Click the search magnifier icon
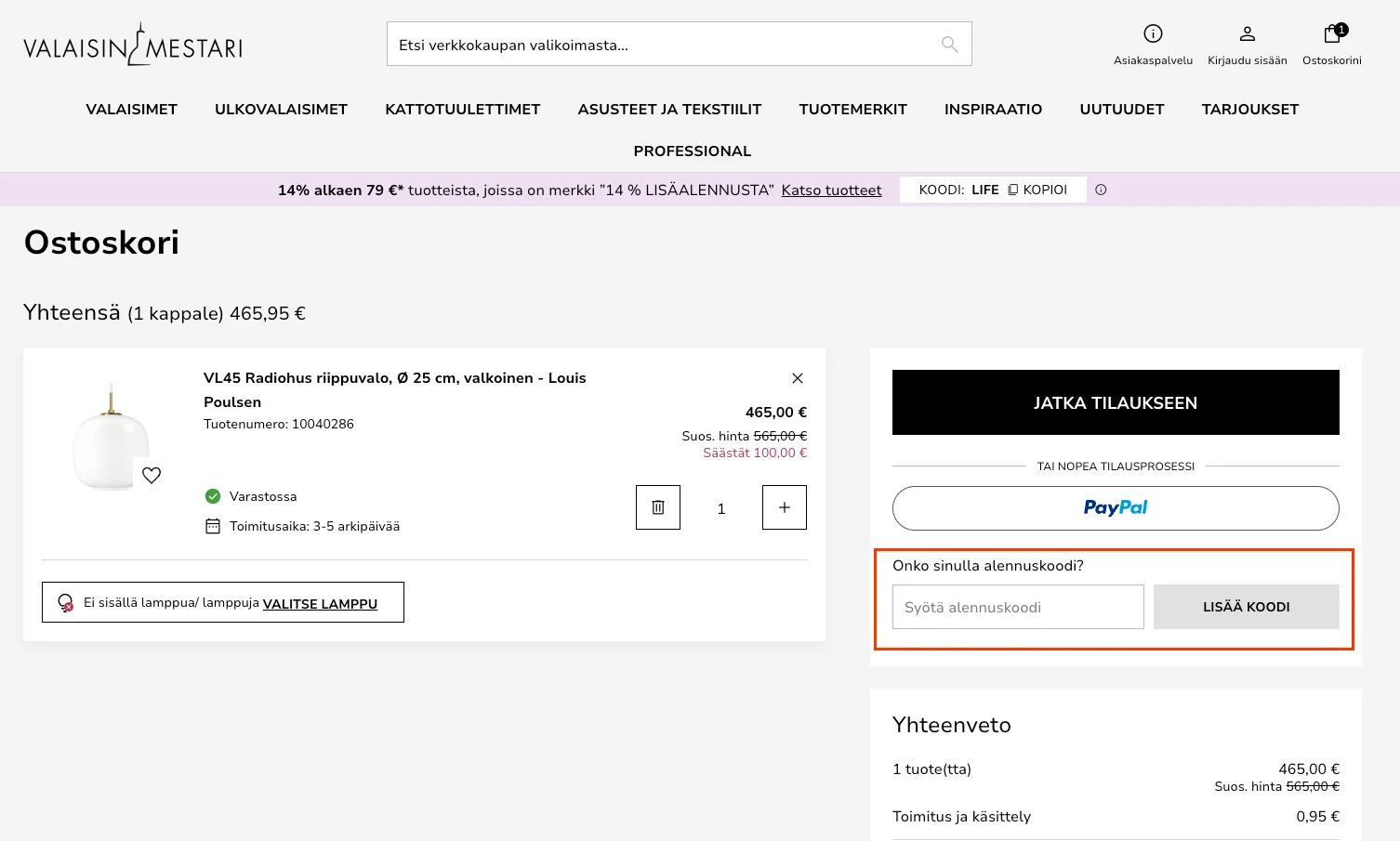Image resolution: width=1400 pixels, height=841 pixels. (x=949, y=45)
